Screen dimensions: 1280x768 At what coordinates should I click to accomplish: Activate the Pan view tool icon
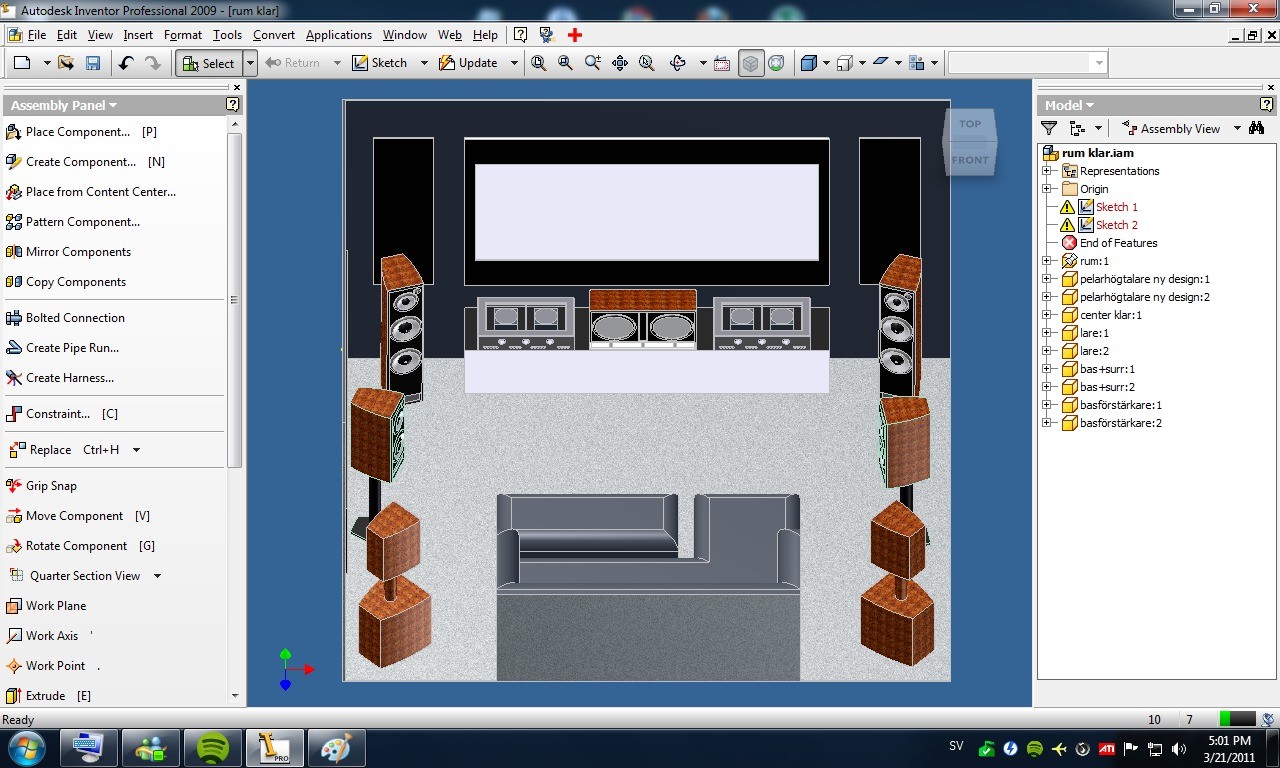pyautogui.click(x=620, y=63)
